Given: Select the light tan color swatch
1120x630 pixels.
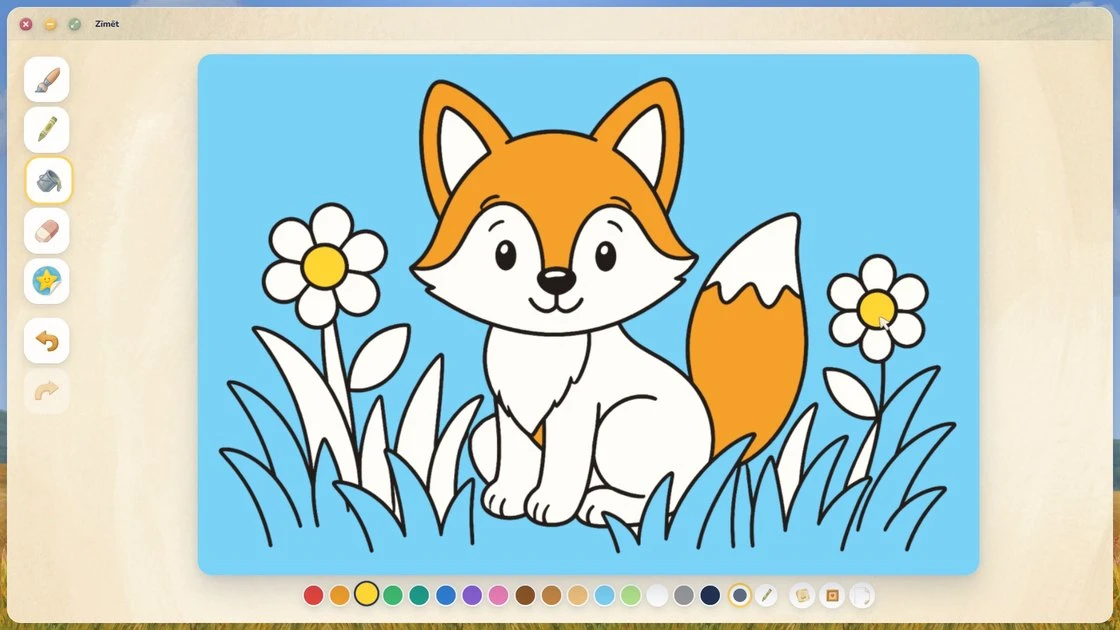Looking at the screenshot, I should tap(578, 595).
